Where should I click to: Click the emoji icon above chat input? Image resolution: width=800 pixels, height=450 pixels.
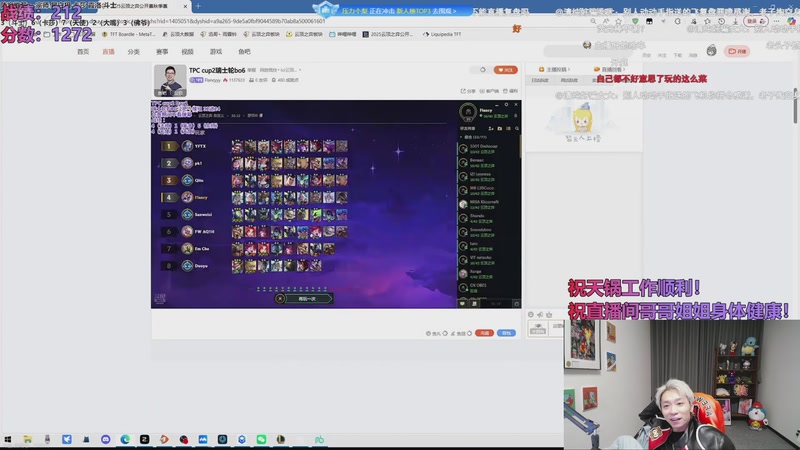pos(531,314)
